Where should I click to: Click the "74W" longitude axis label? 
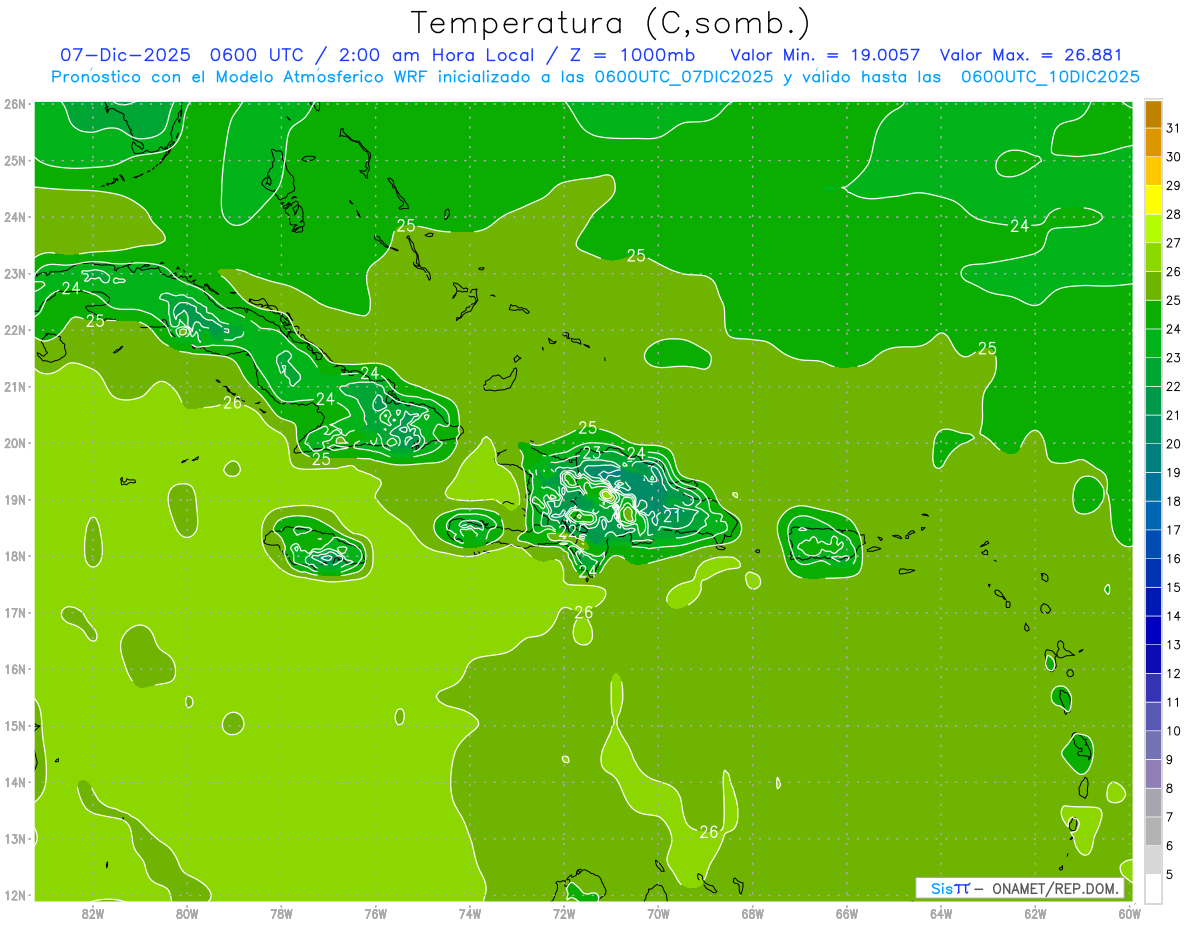tap(470, 912)
